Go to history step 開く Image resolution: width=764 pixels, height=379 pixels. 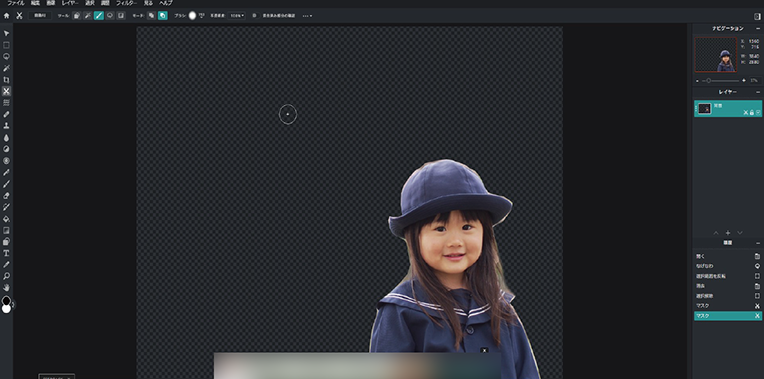tap(728, 256)
